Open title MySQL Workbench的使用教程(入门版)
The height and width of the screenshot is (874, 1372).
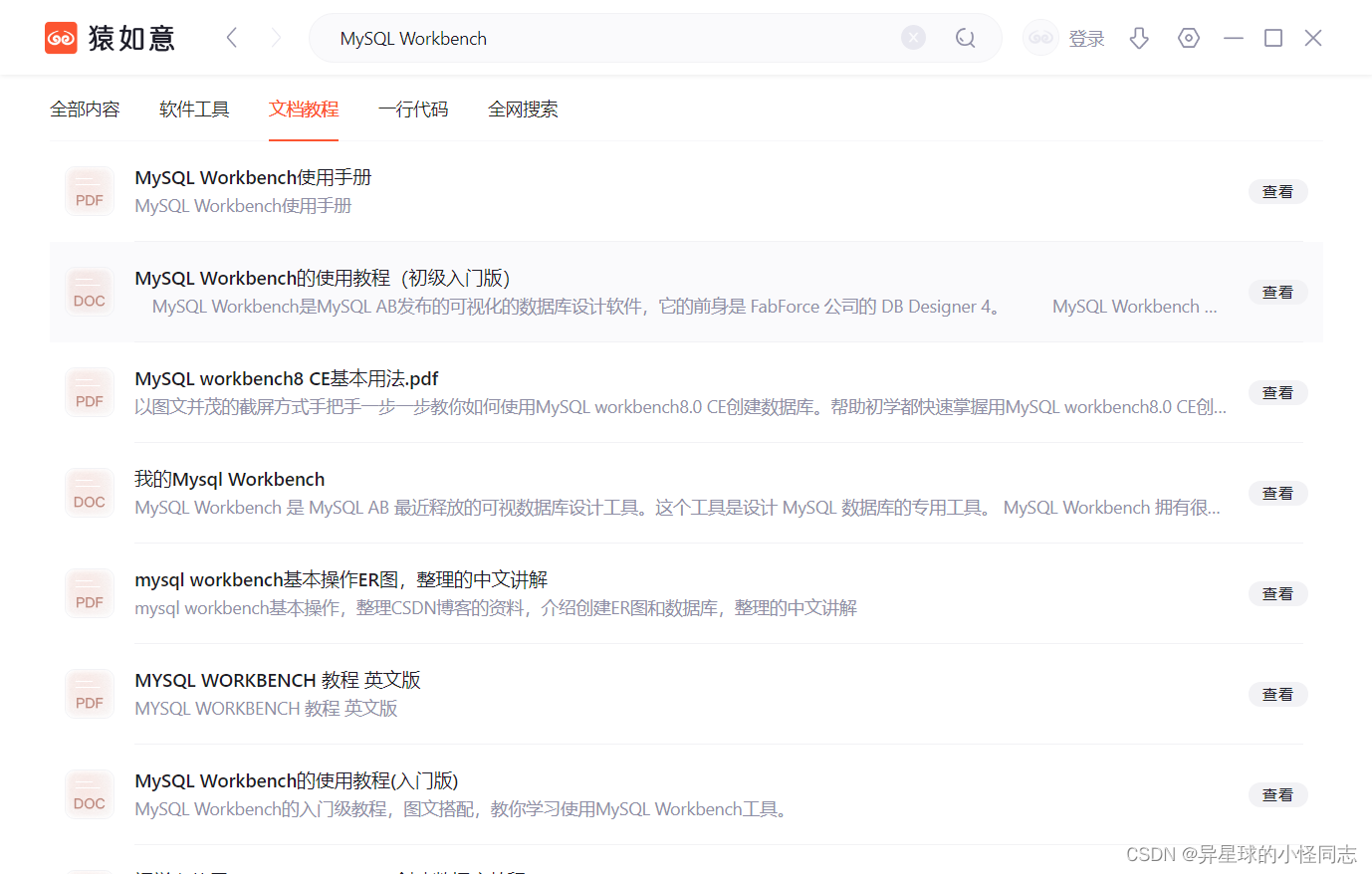(x=297, y=780)
